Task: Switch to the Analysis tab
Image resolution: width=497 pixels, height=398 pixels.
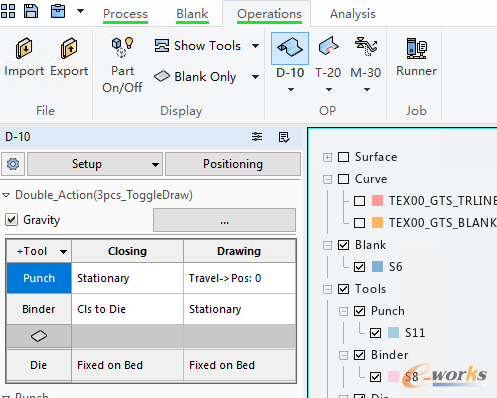Action: point(353,14)
